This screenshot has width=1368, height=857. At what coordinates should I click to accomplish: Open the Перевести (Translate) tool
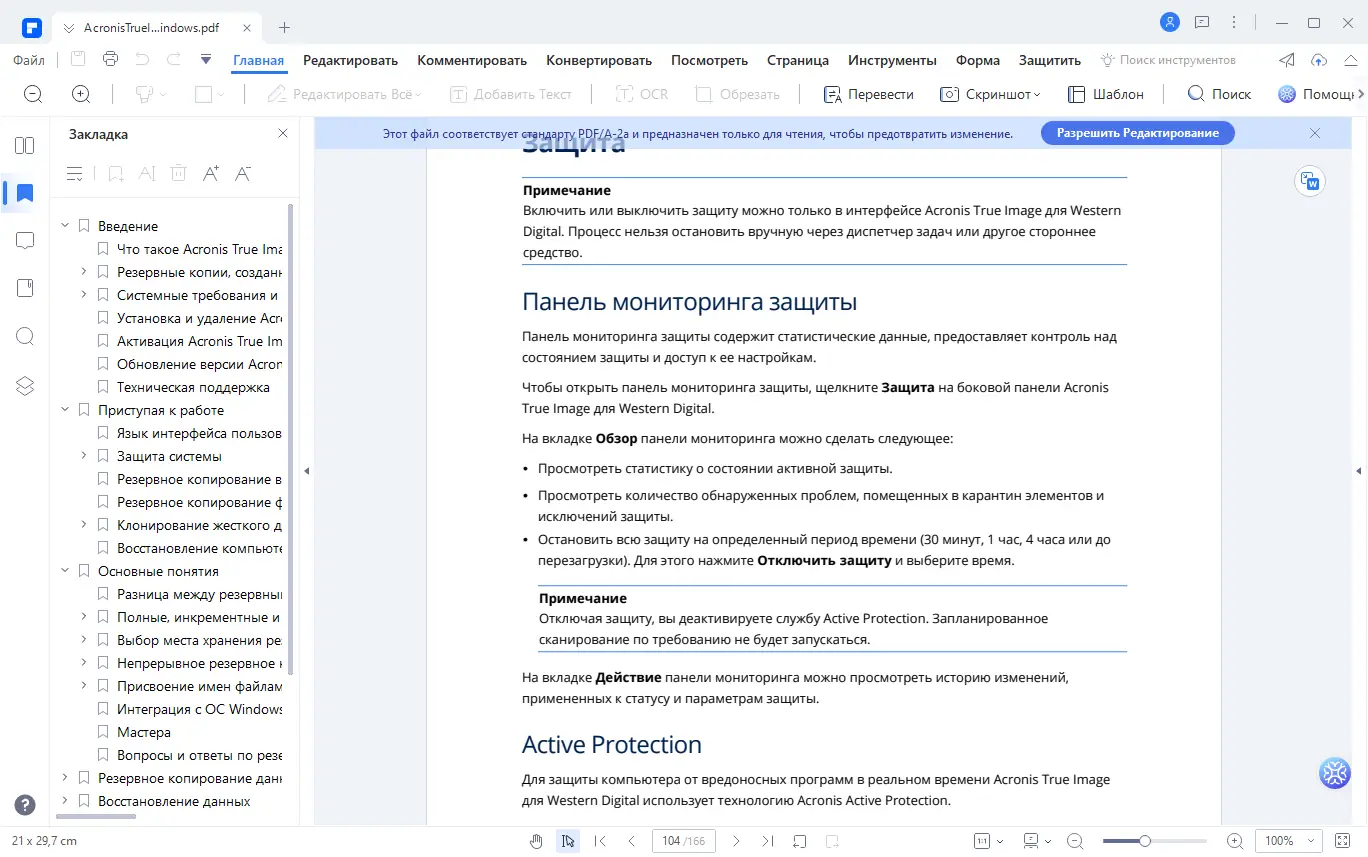point(869,93)
